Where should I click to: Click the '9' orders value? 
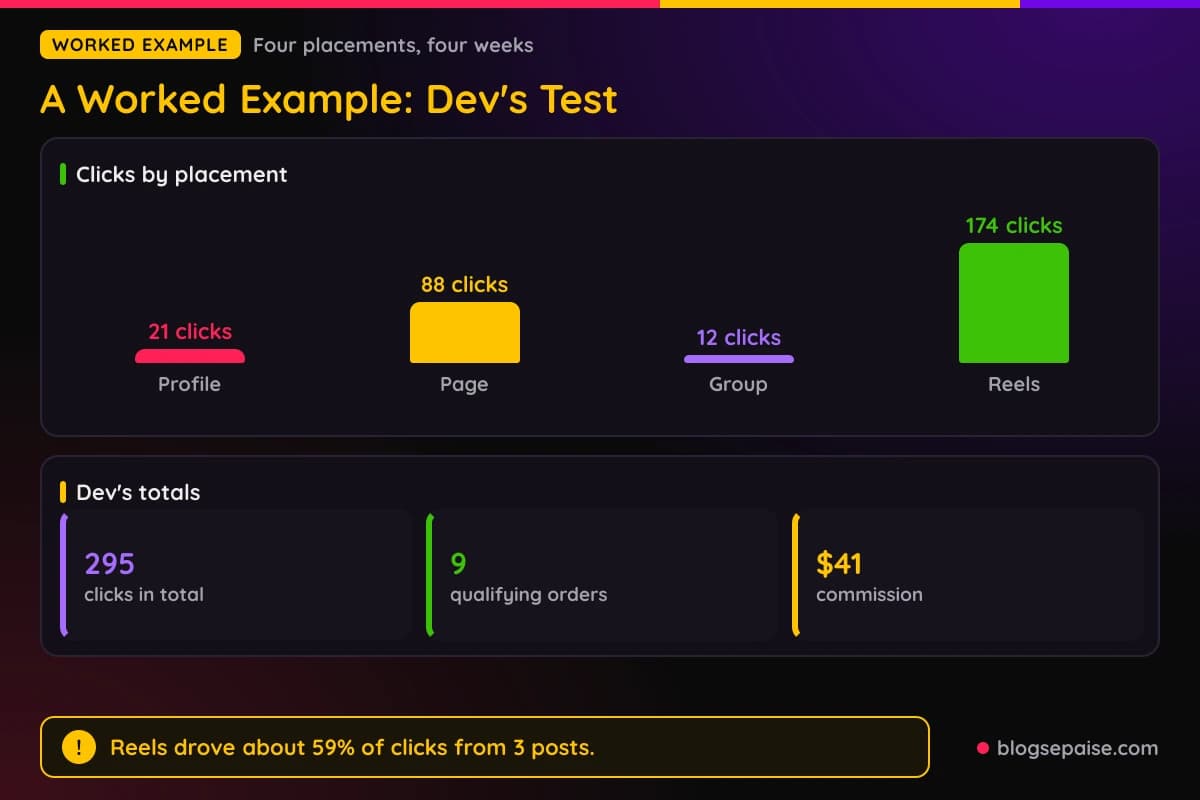458,564
